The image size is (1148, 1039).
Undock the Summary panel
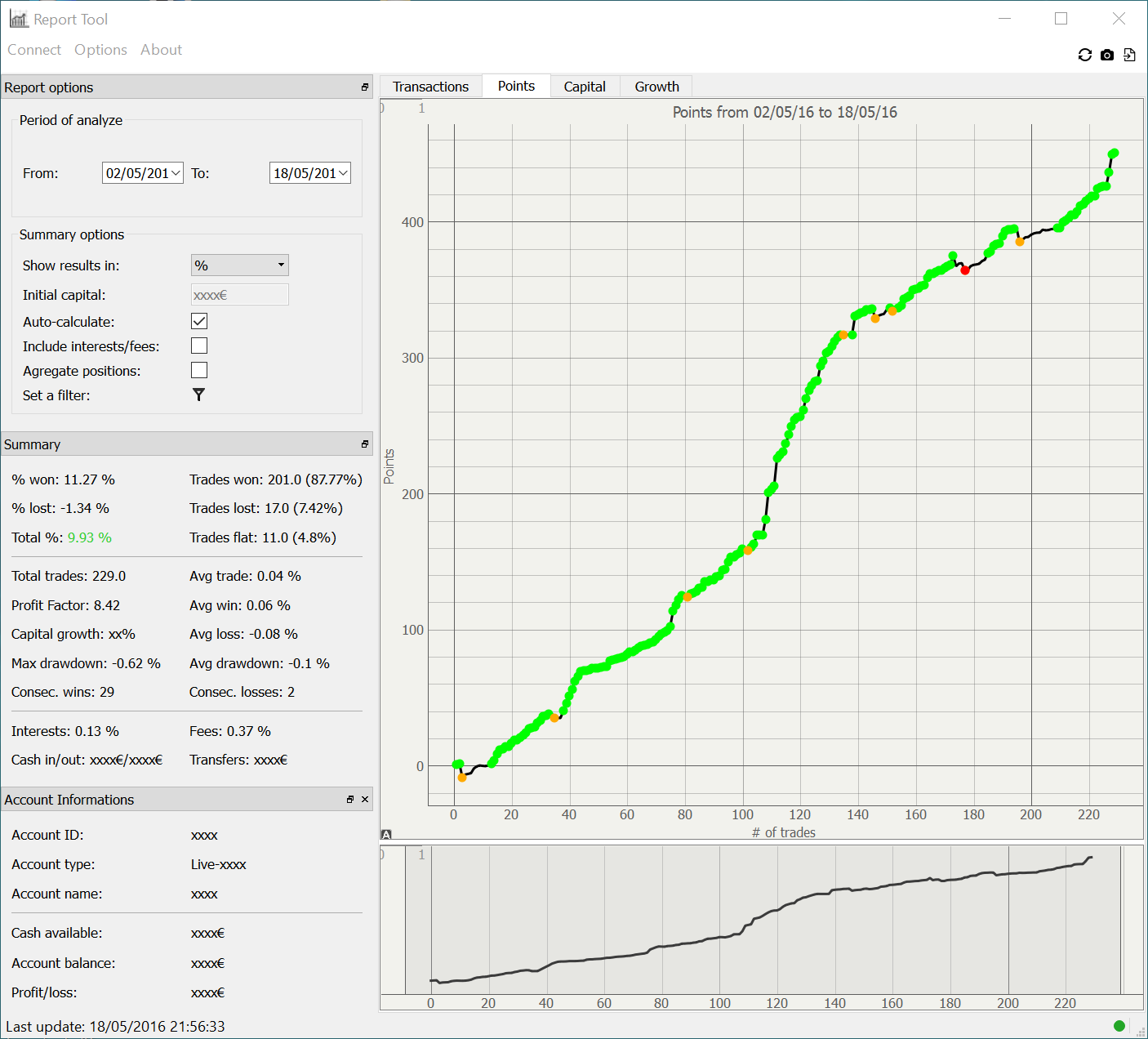(365, 444)
